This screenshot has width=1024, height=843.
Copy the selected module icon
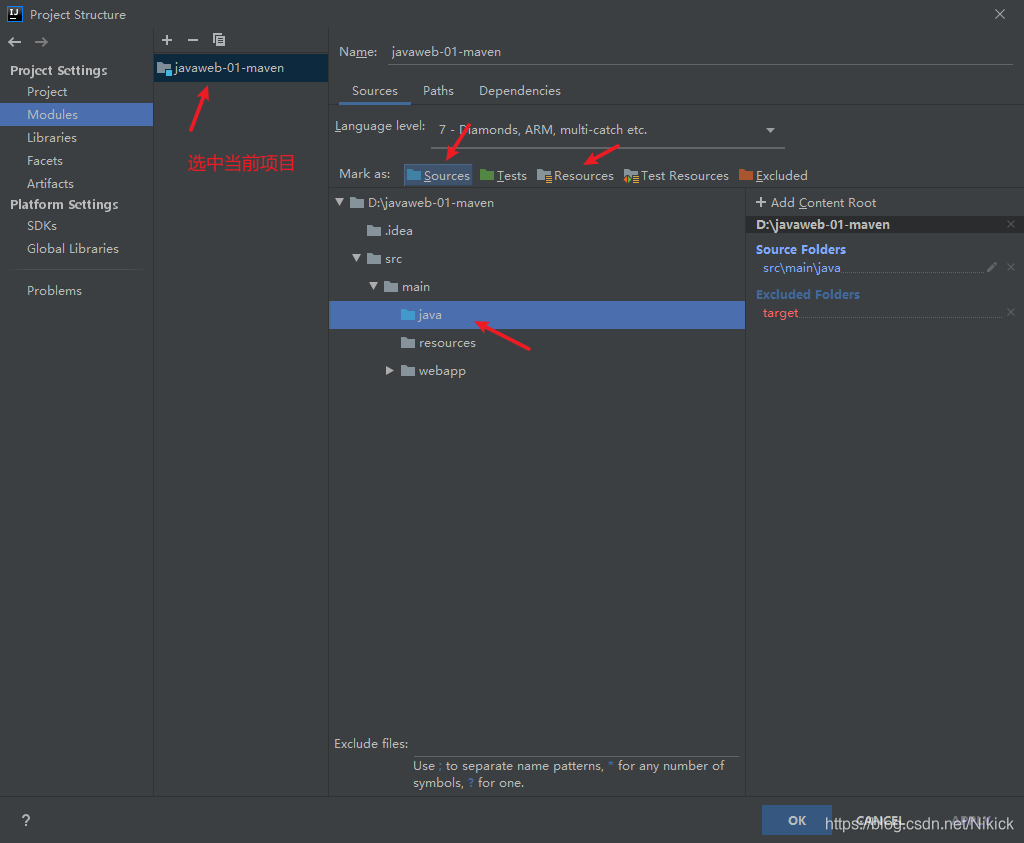pyautogui.click(x=219, y=40)
